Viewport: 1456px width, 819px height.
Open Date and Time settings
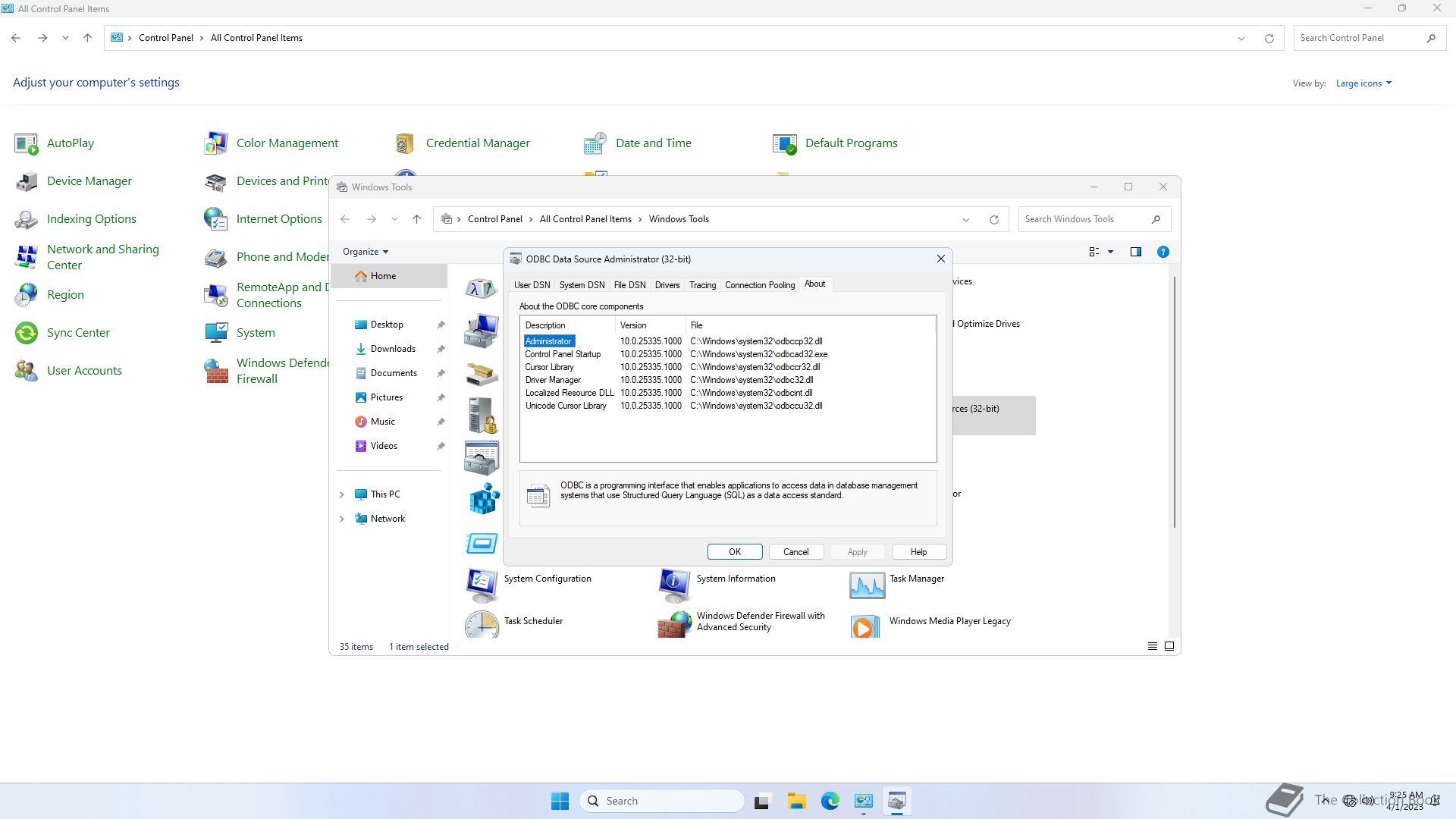[x=637, y=143]
